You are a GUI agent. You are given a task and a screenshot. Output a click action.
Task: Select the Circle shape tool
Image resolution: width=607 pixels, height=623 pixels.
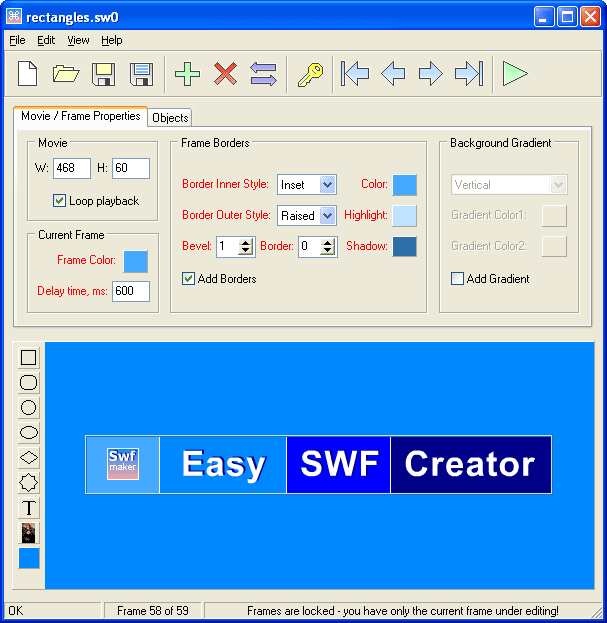pos(29,407)
